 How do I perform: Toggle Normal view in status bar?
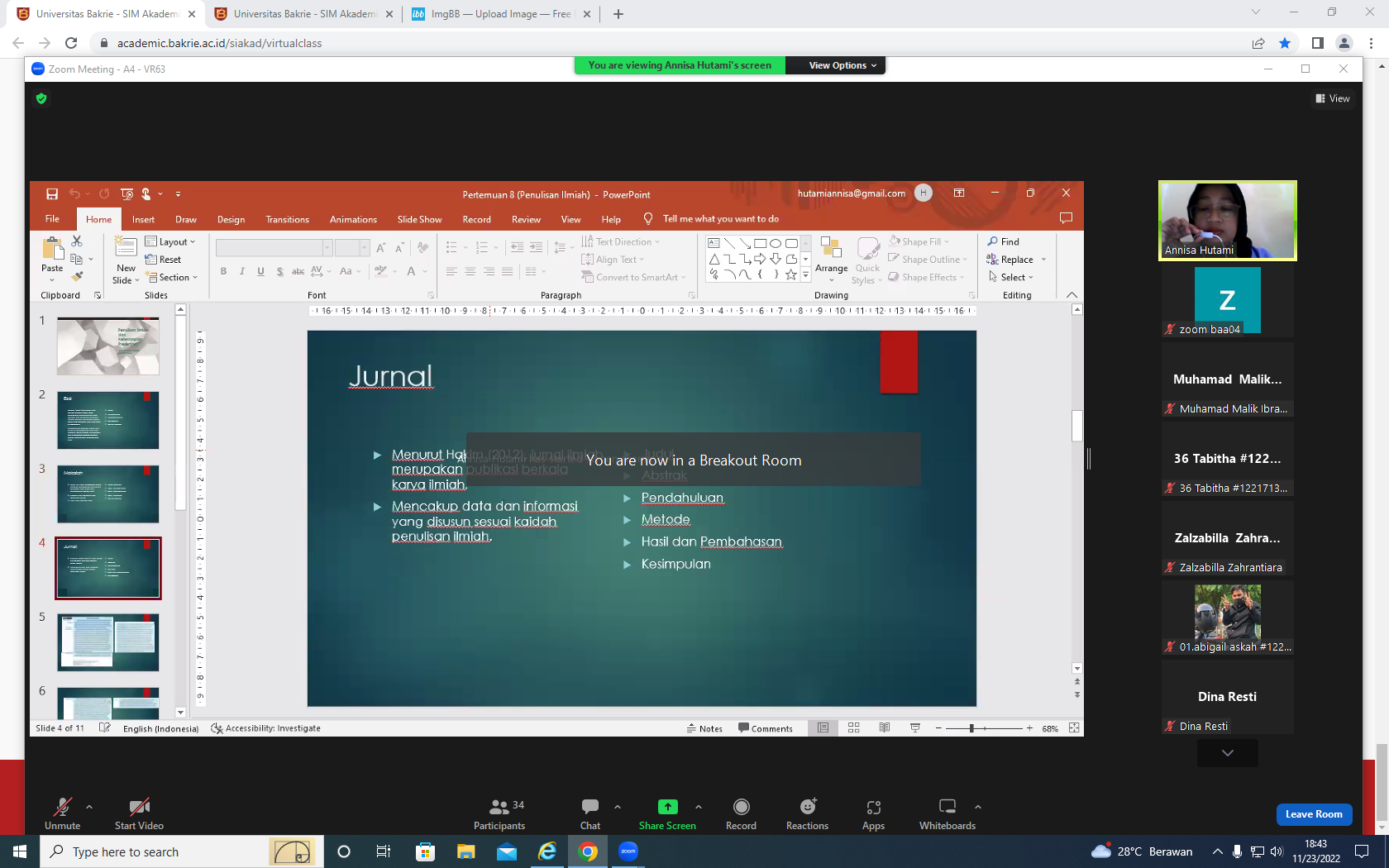[823, 728]
